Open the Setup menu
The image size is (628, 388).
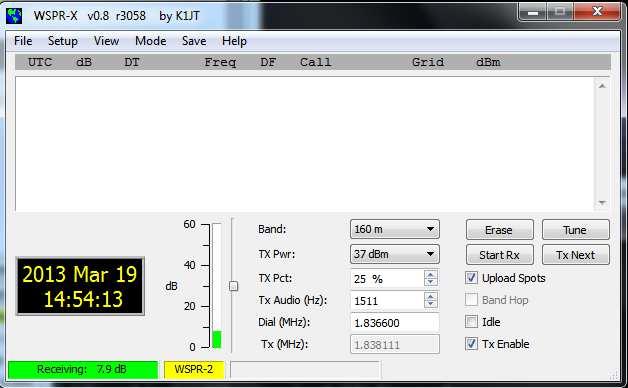[62, 41]
